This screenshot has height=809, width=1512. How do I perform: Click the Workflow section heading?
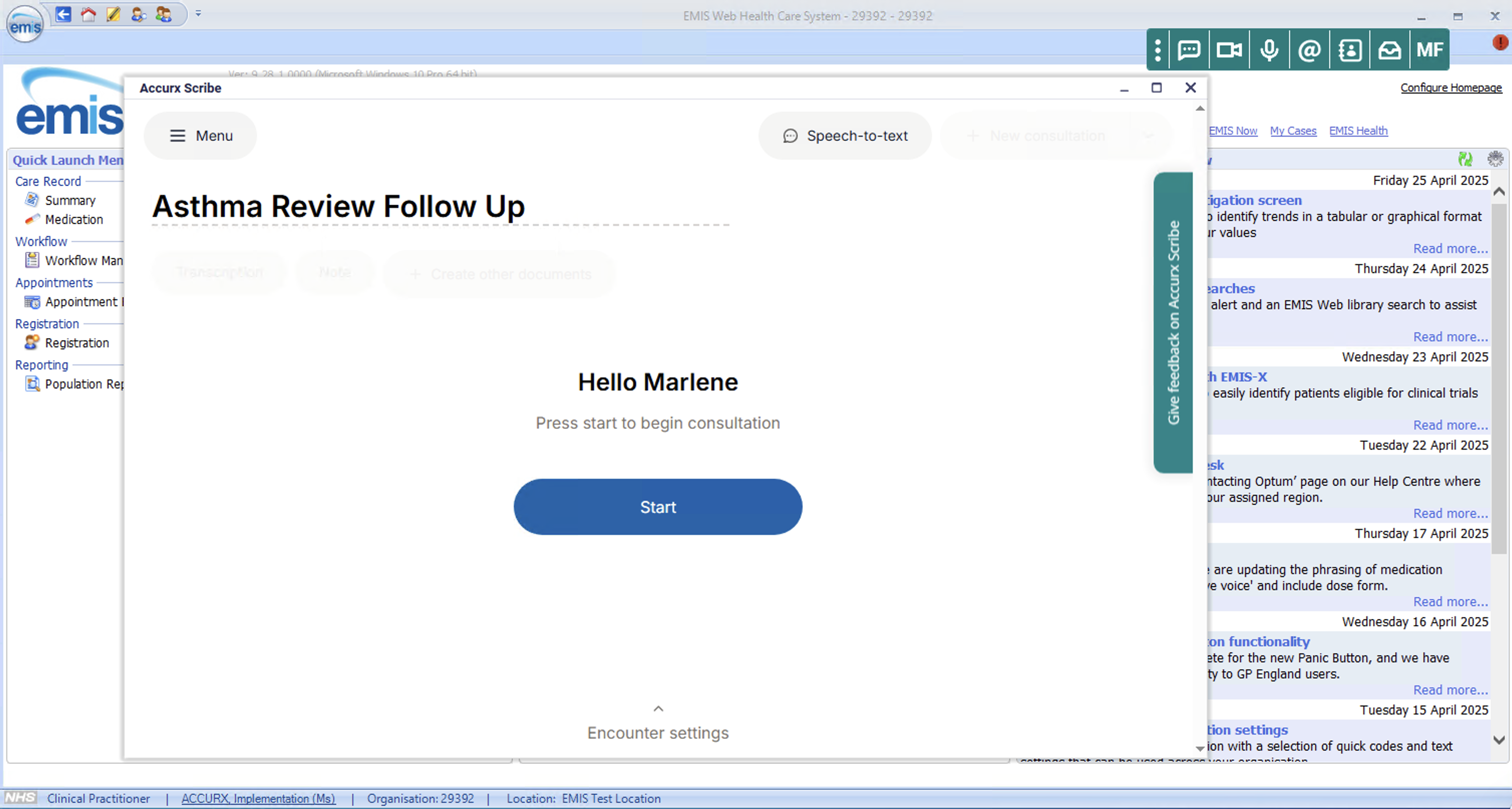[41, 241]
